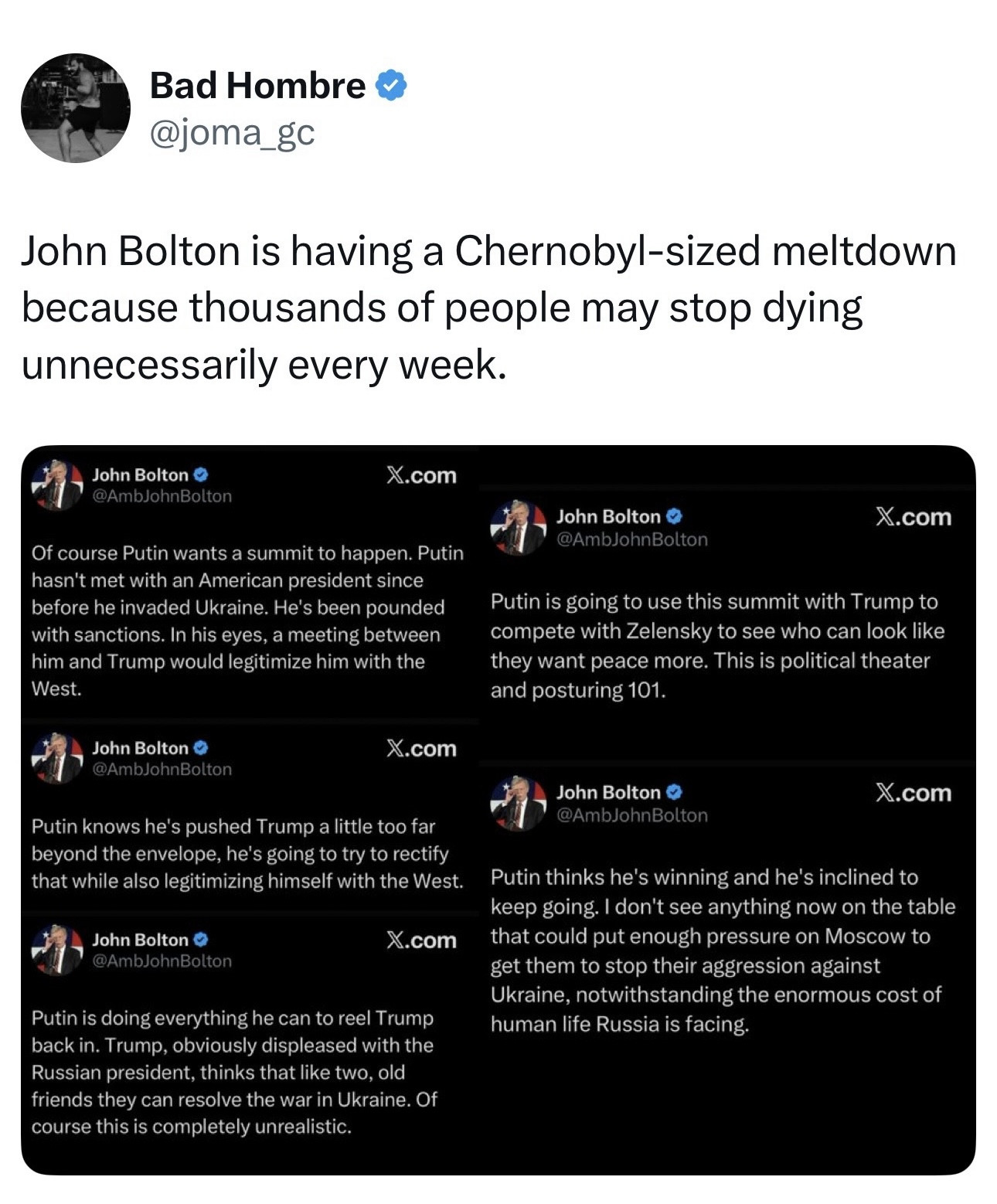Click verified badge beside John Bolton on "political theater" tweet
997x1204 pixels.
click(674, 516)
